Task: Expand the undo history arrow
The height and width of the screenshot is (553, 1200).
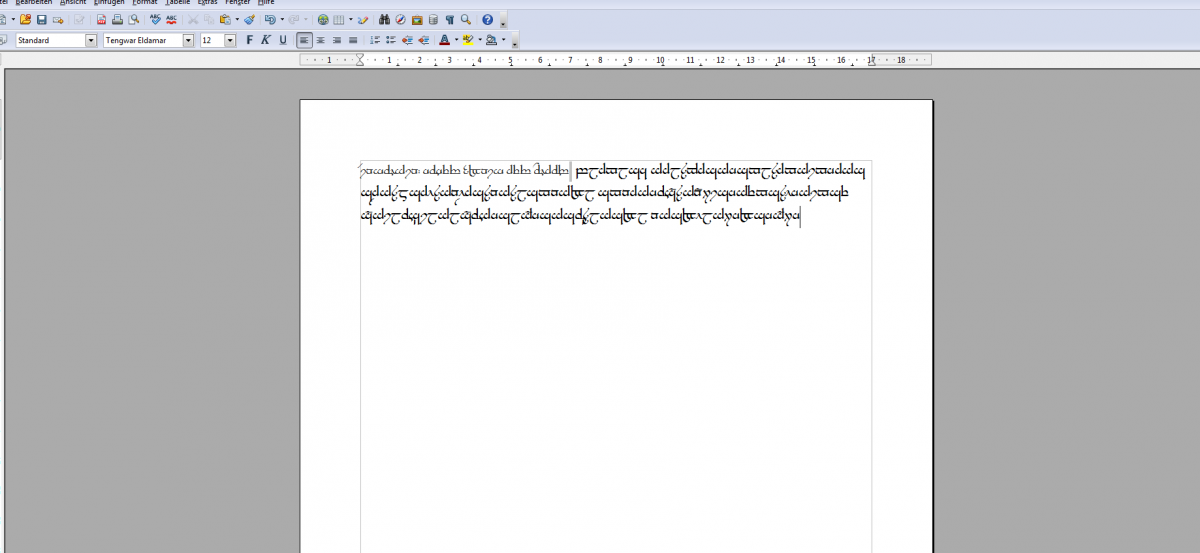Action: pos(282,19)
